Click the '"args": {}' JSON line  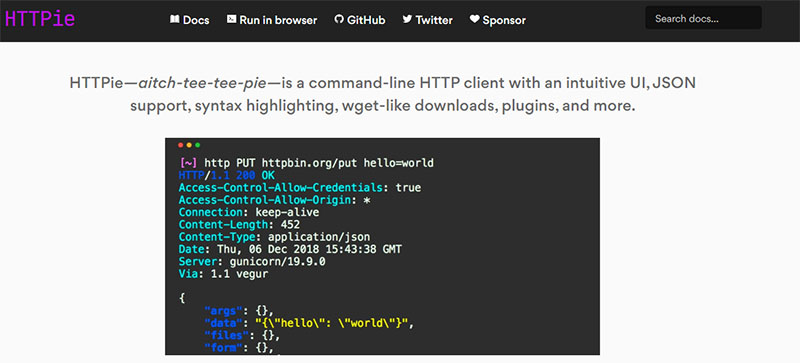click(x=239, y=311)
